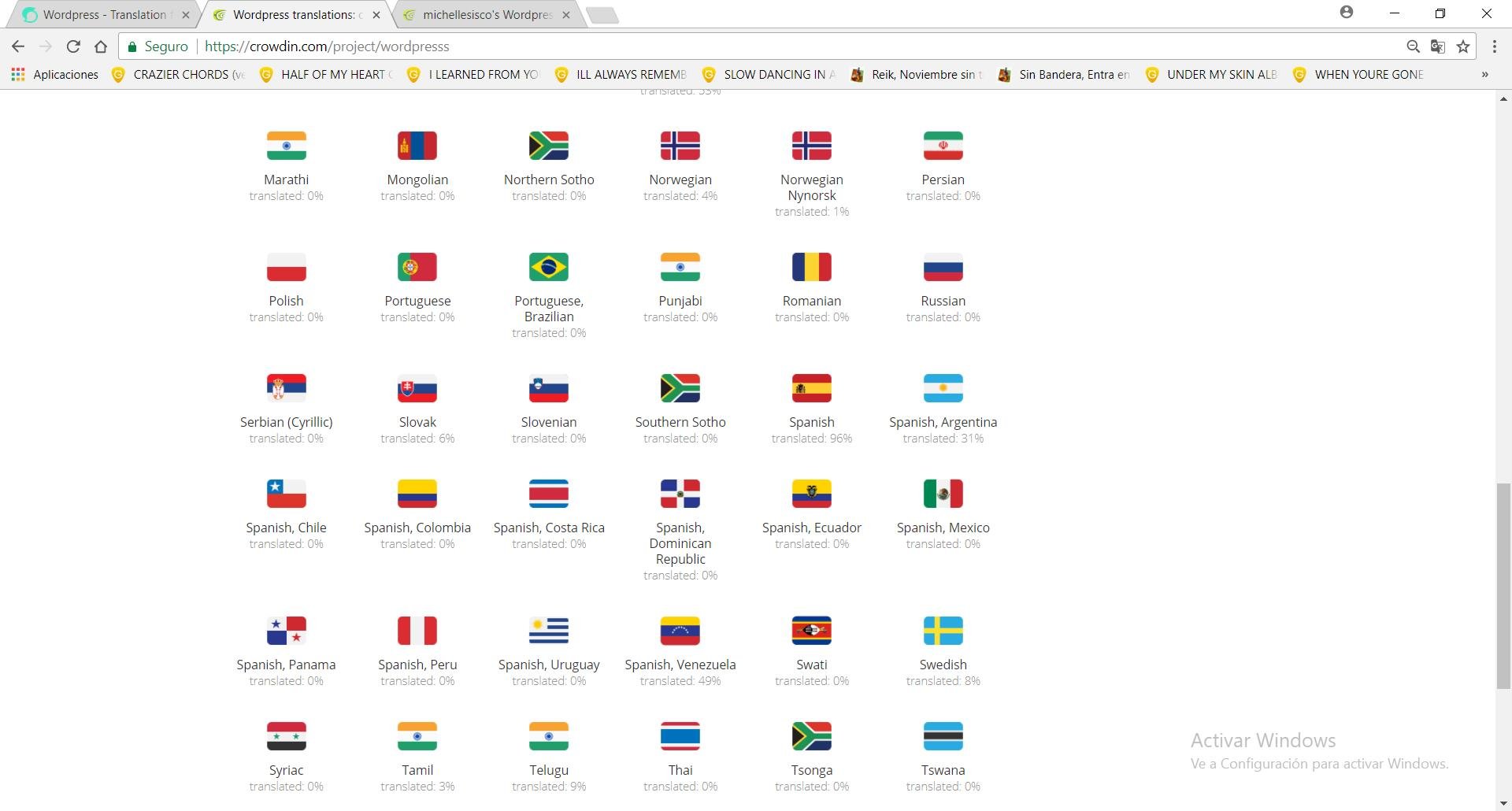Go back to the previous page
The image size is (1512, 811).
(18, 46)
